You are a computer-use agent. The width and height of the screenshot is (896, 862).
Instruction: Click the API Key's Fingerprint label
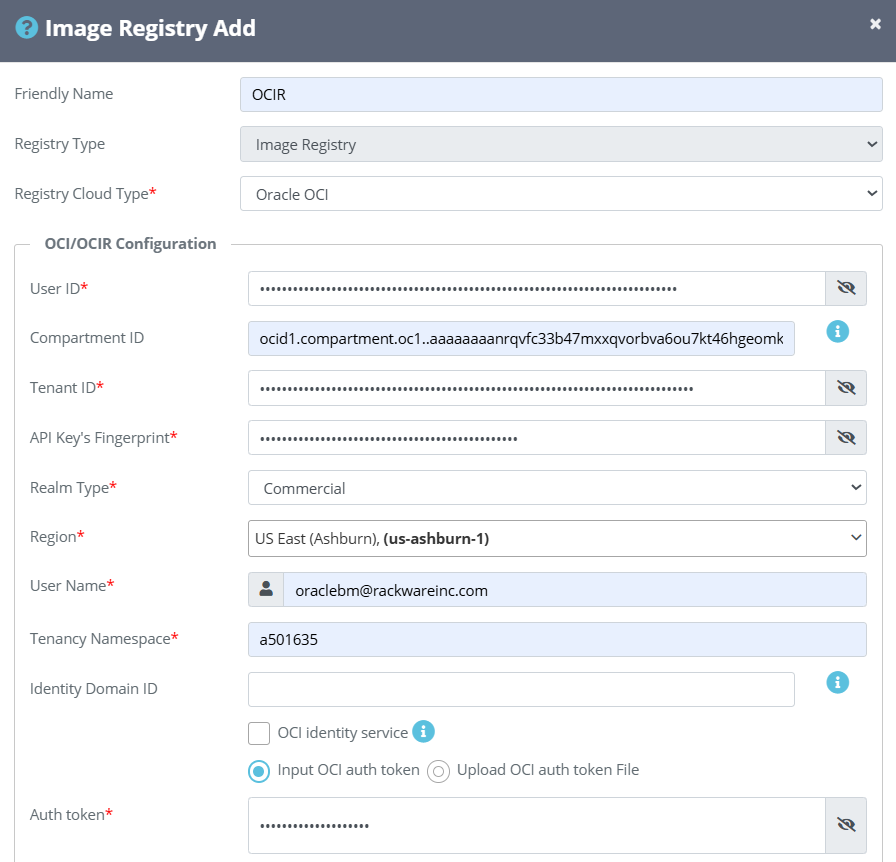[x=103, y=438]
